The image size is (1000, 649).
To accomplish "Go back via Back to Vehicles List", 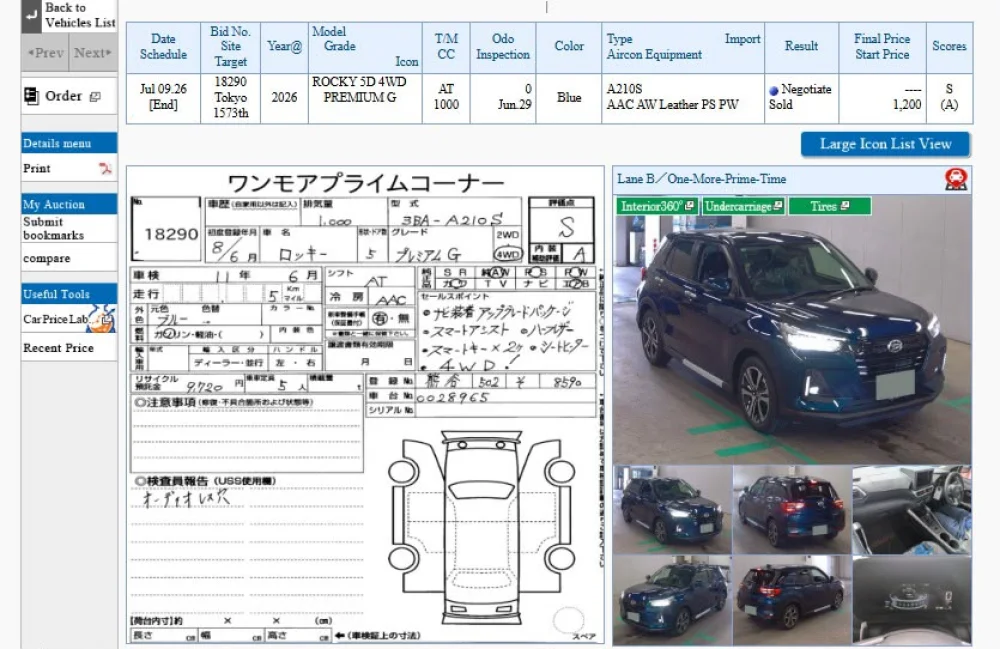I will coord(80,15).
